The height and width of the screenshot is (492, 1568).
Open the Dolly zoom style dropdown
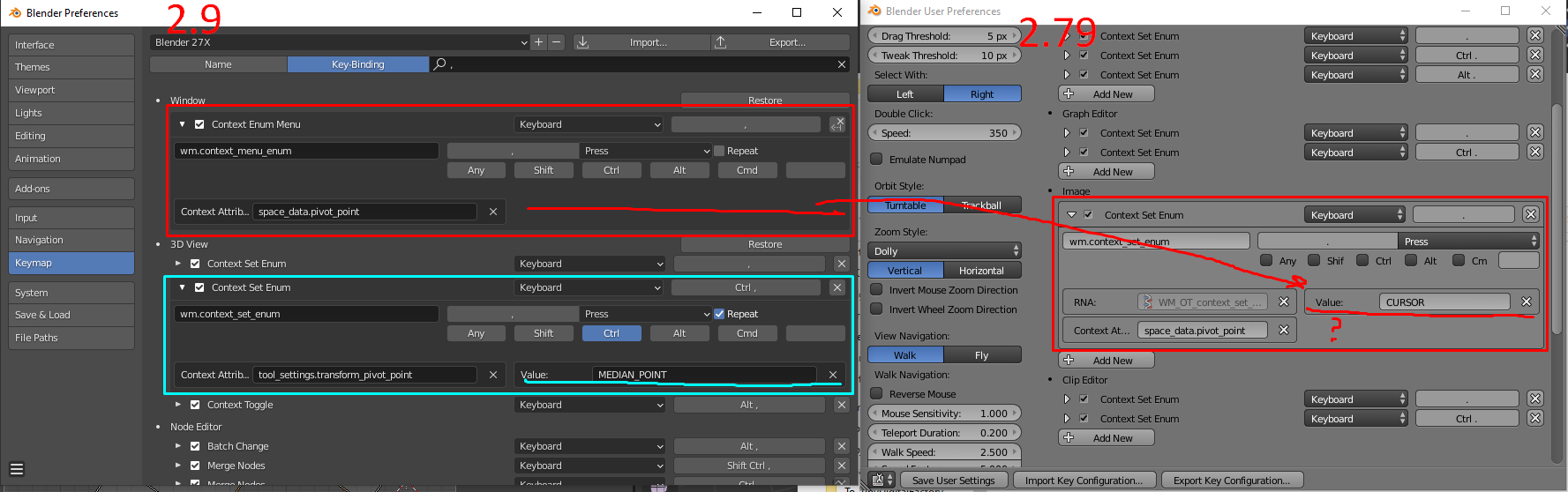[x=944, y=251]
